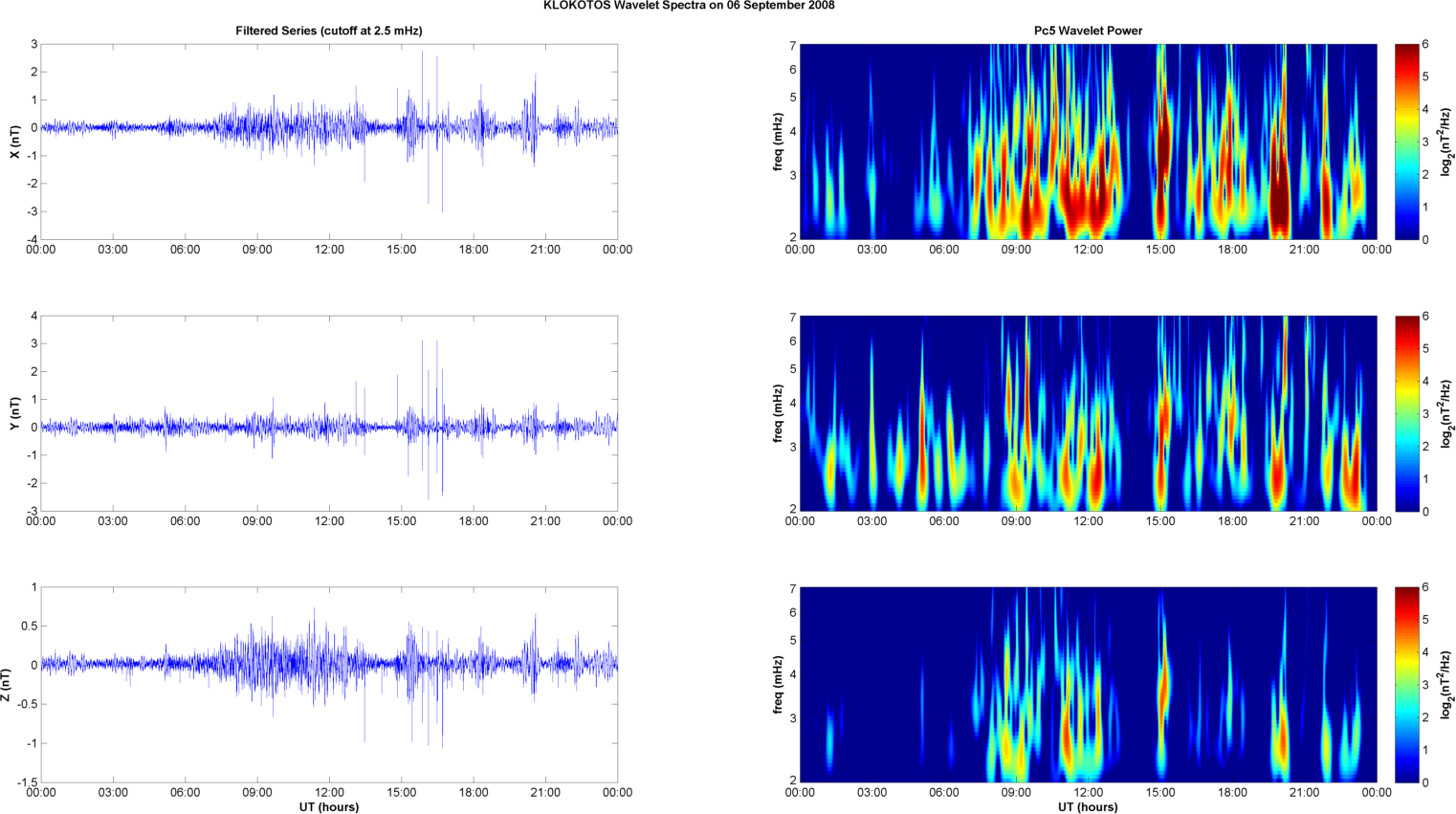Click the '-1.5' tick on the Z series axis
Viewport: 1456px width, 814px height.
[28, 782]
